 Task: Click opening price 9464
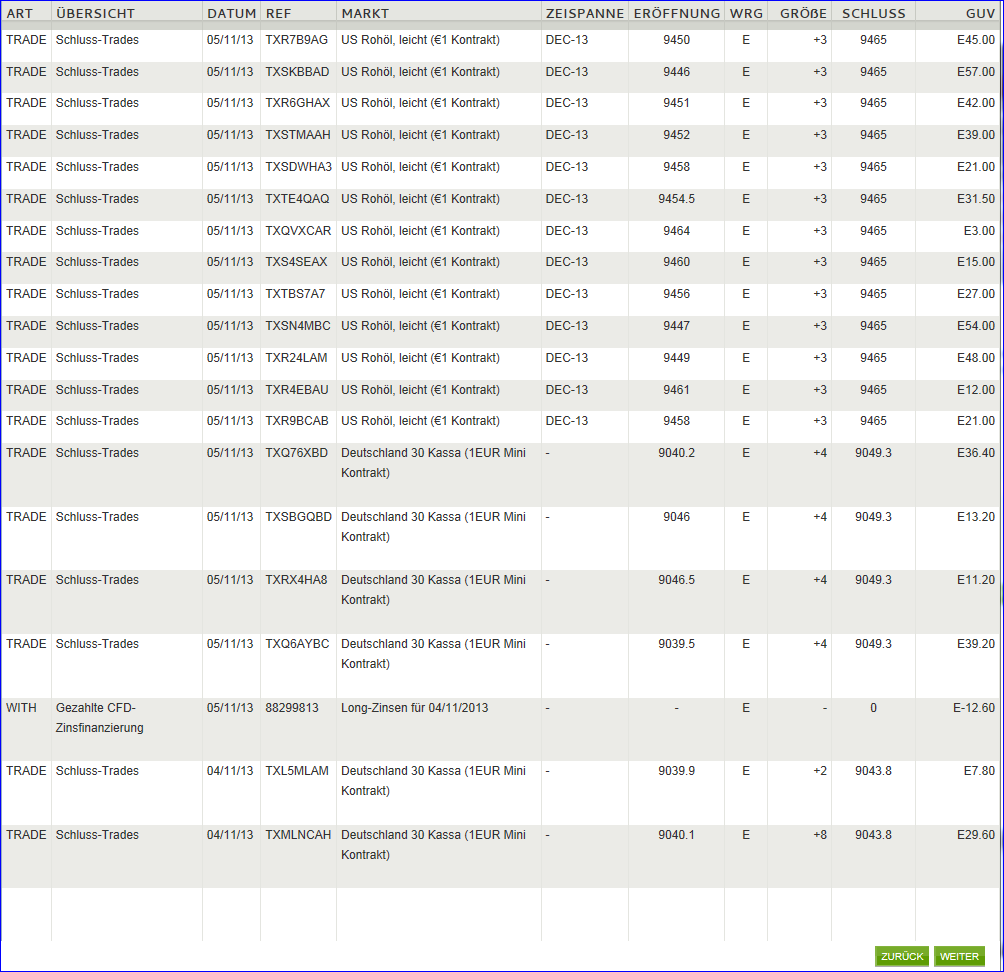coord(676,231)
